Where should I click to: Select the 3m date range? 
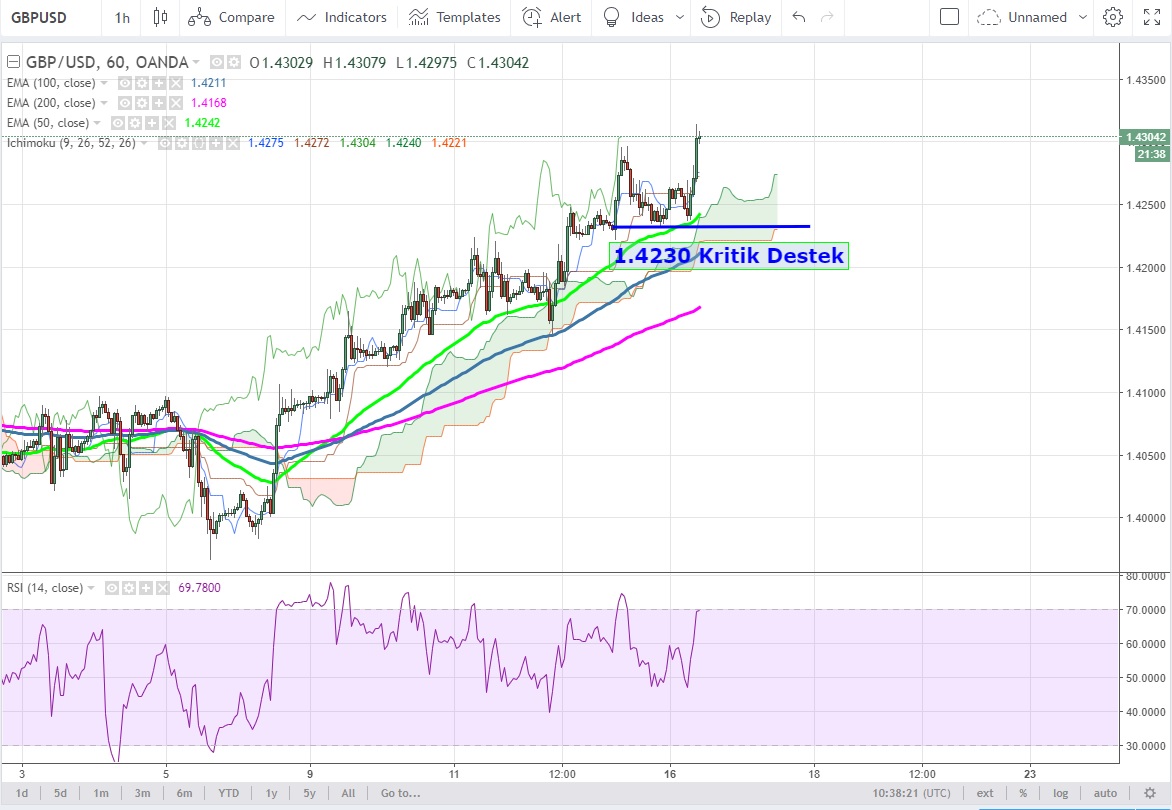tap(143, 793)
